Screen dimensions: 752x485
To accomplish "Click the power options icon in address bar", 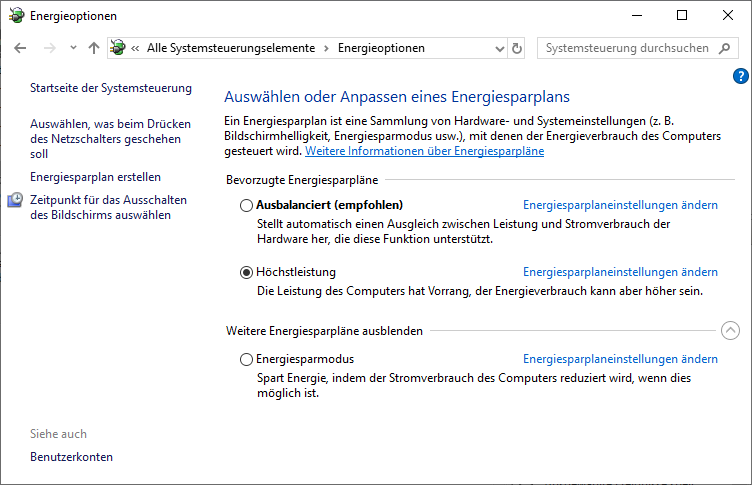I will [119, 48].
